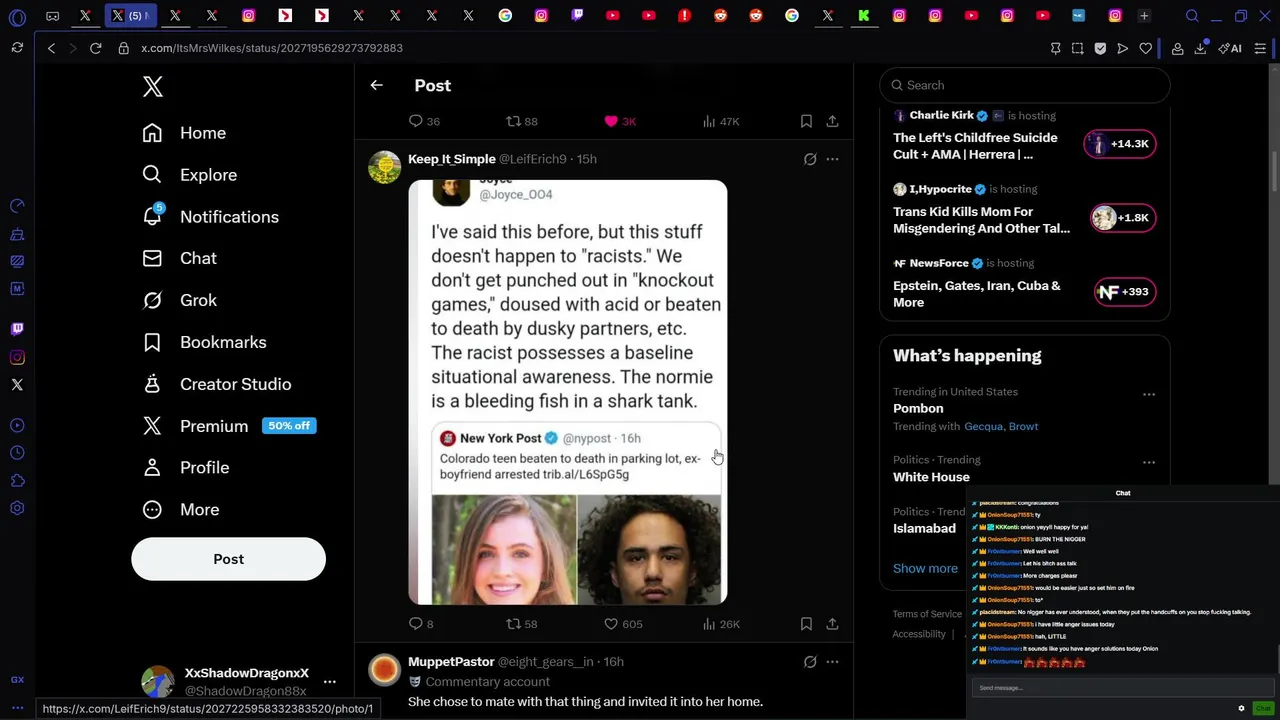
Task: Open three-dot menu at Opera sidebar bottom
Action: 17,708
